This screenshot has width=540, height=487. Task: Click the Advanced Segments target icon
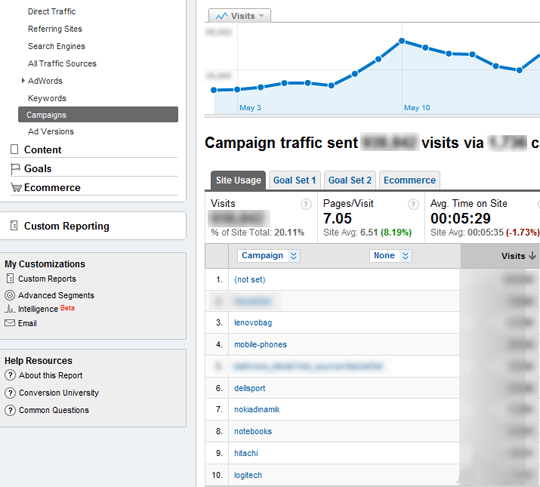coord(10,295)
